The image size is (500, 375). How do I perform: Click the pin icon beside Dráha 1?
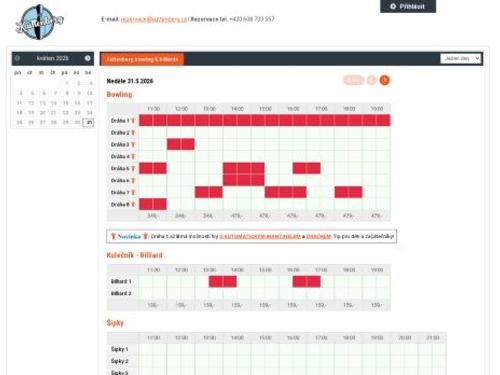pyautogui.click(x=133, y=121)
